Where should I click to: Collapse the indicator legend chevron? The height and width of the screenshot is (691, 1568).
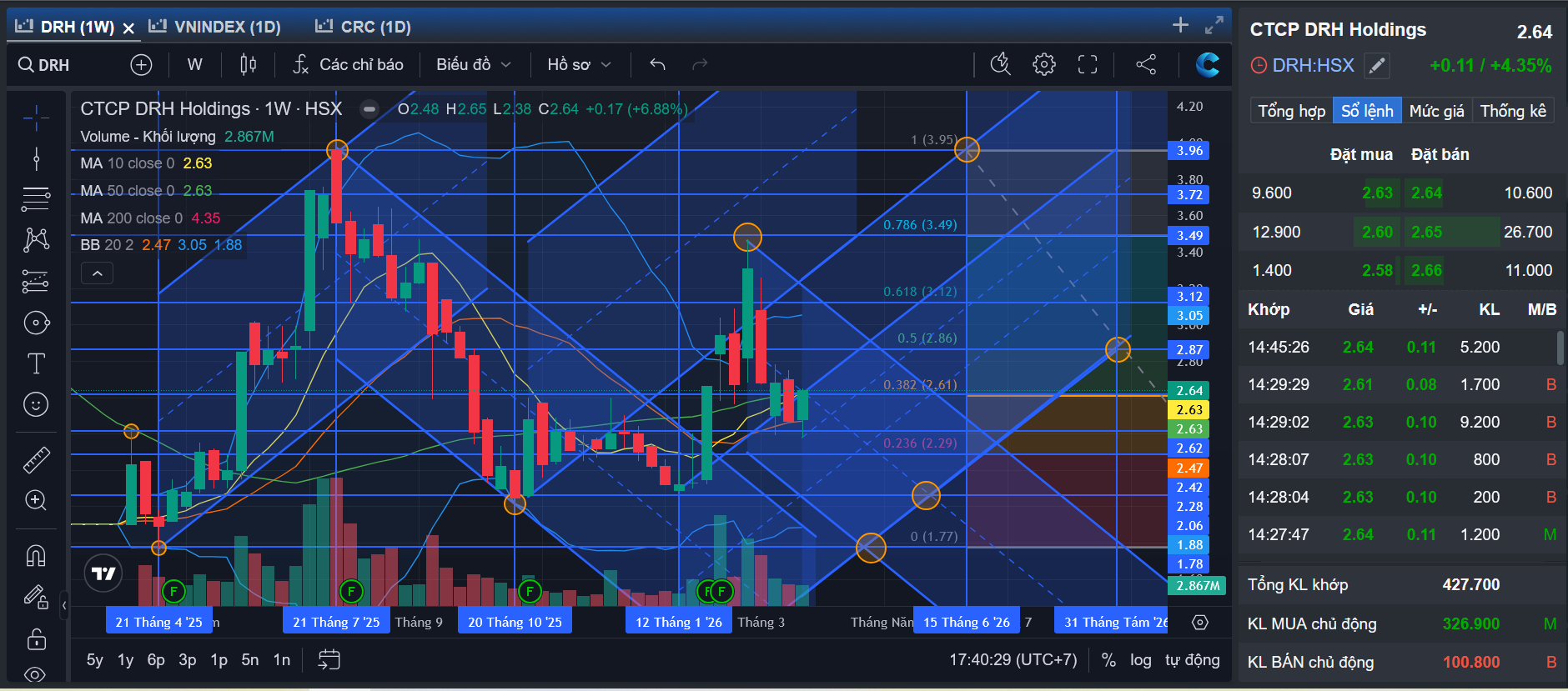[97, 273]
